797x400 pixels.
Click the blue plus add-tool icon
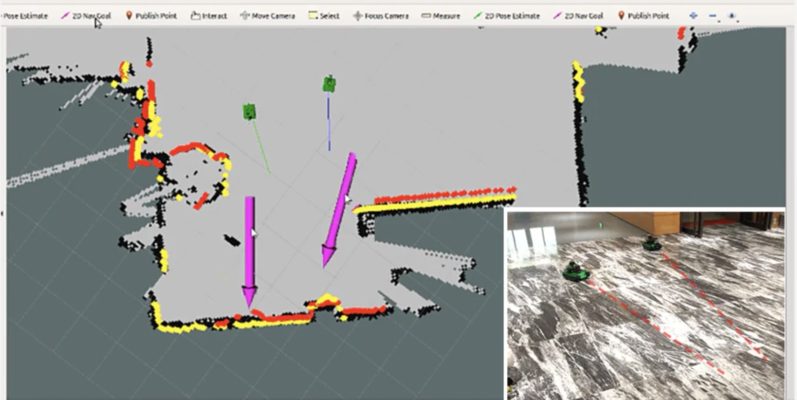[693, 16]
